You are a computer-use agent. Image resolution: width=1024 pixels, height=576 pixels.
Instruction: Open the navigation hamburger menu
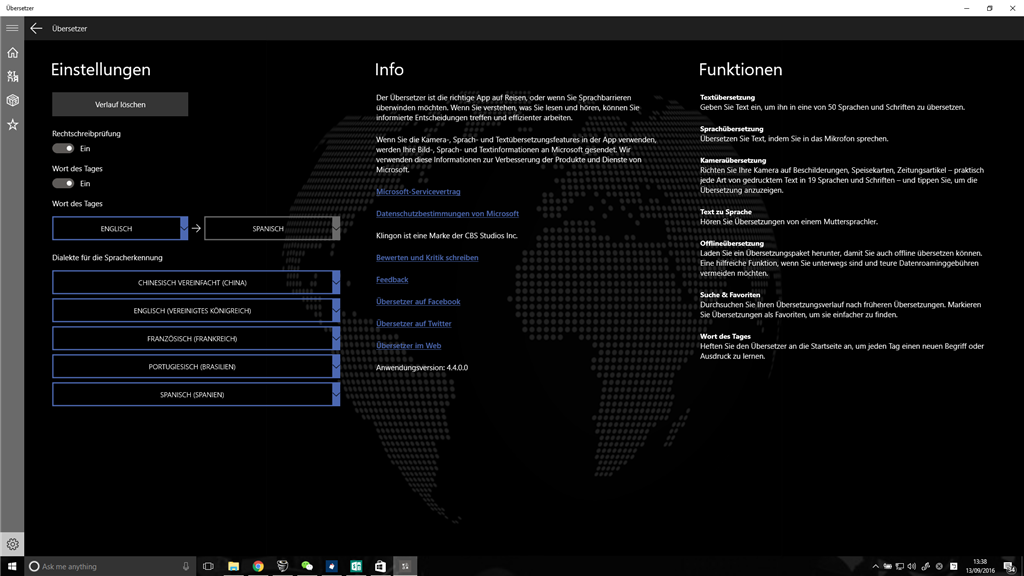(x=12, y=28)
